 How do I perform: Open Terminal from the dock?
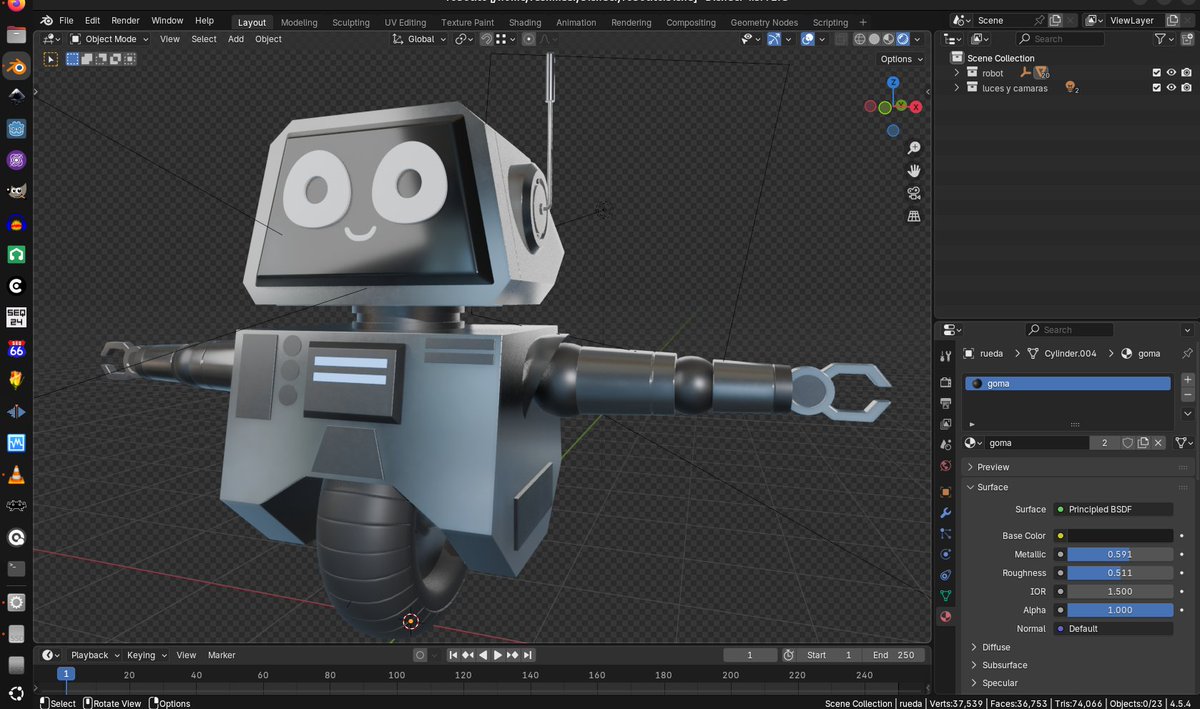pyautogui.click(x=16, y=568)
